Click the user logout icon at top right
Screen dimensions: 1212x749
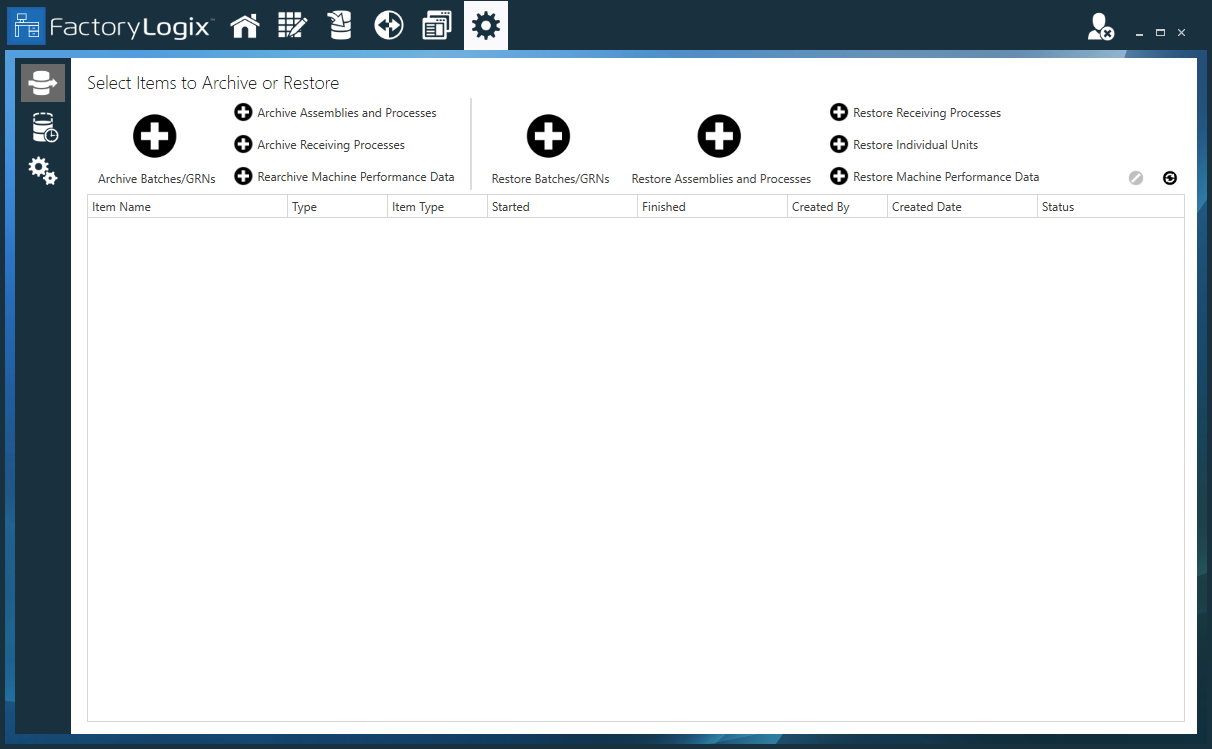(1100, 28)
